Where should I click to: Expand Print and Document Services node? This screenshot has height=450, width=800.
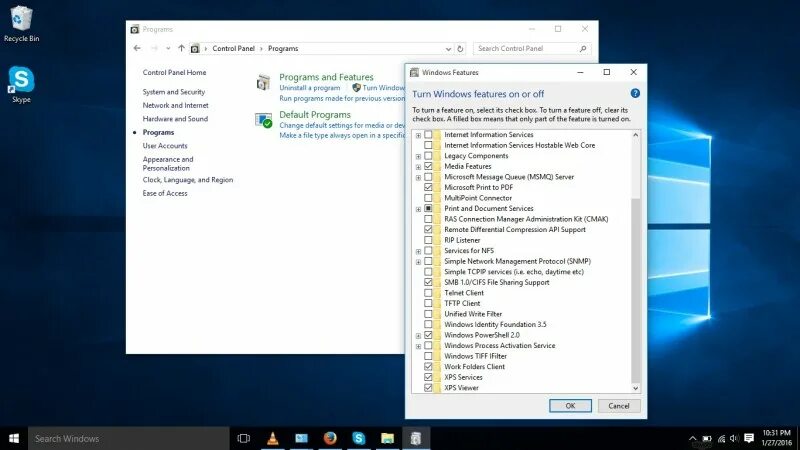(418, 209)
